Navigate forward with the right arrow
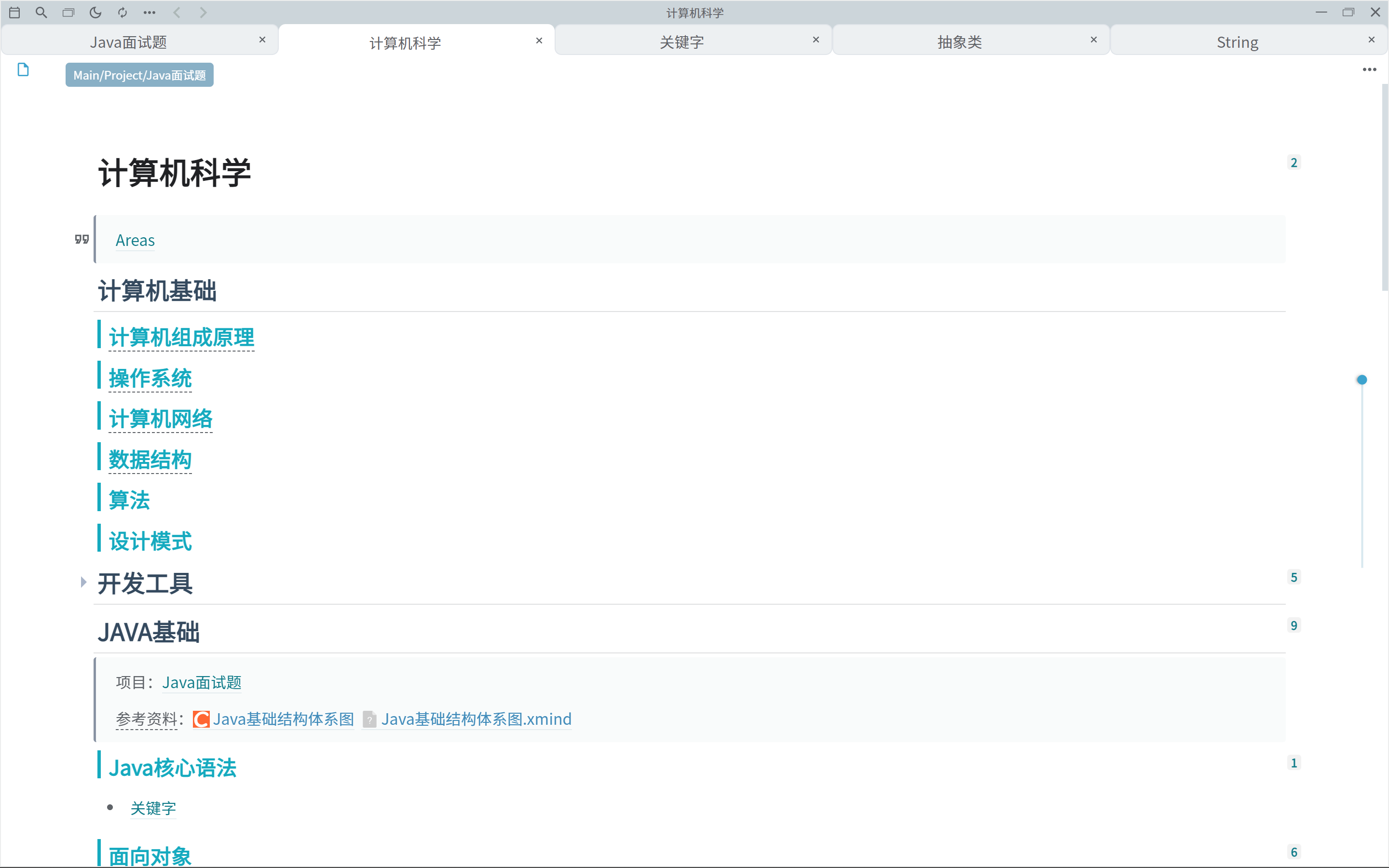Viewport: 1389px width, 868px height. [203, 12]
